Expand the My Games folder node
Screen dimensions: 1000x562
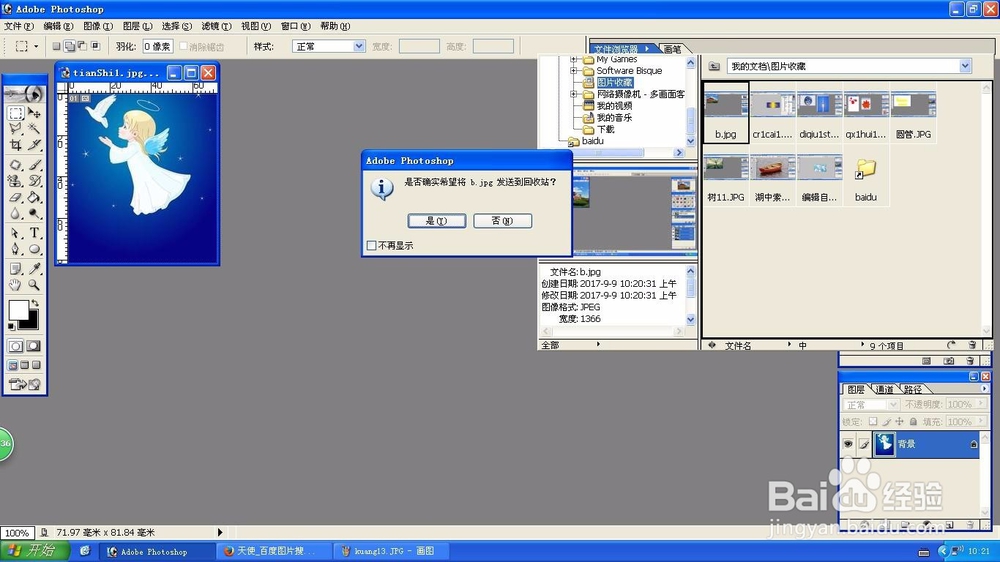pos(573,59)
